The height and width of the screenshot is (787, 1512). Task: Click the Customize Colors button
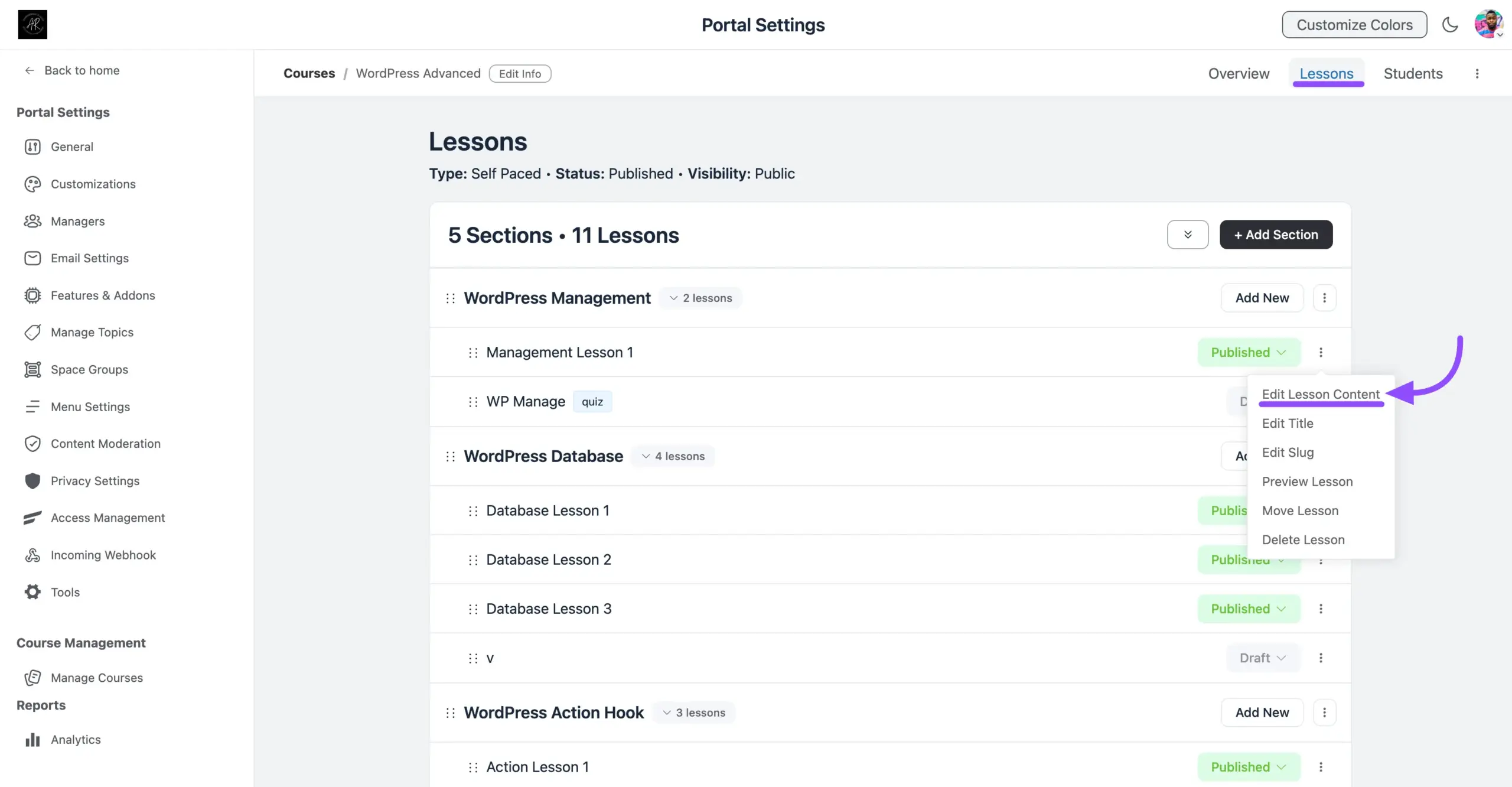(x=1354, y=24)
